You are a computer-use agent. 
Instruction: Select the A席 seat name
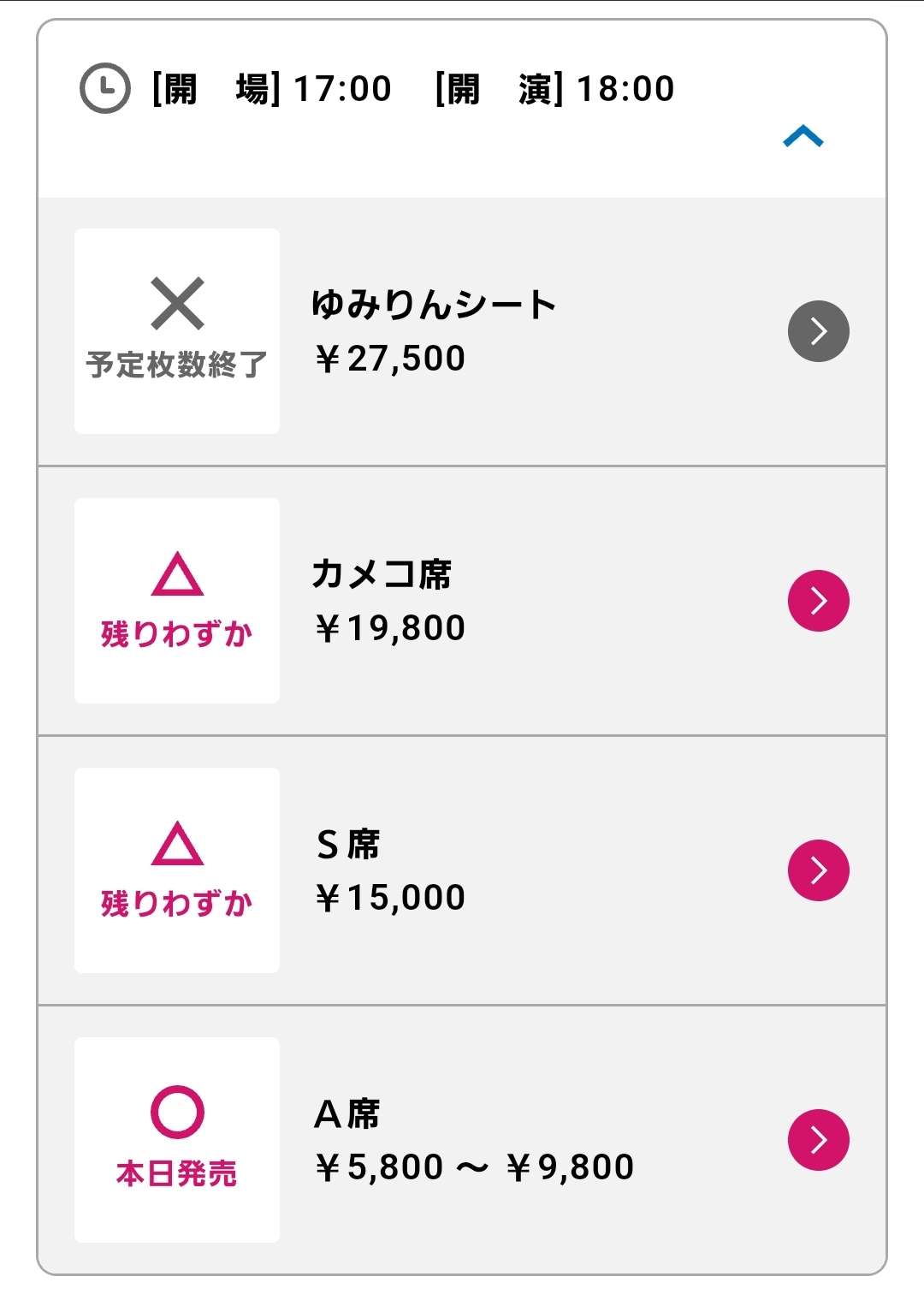tap(346, 1114)
